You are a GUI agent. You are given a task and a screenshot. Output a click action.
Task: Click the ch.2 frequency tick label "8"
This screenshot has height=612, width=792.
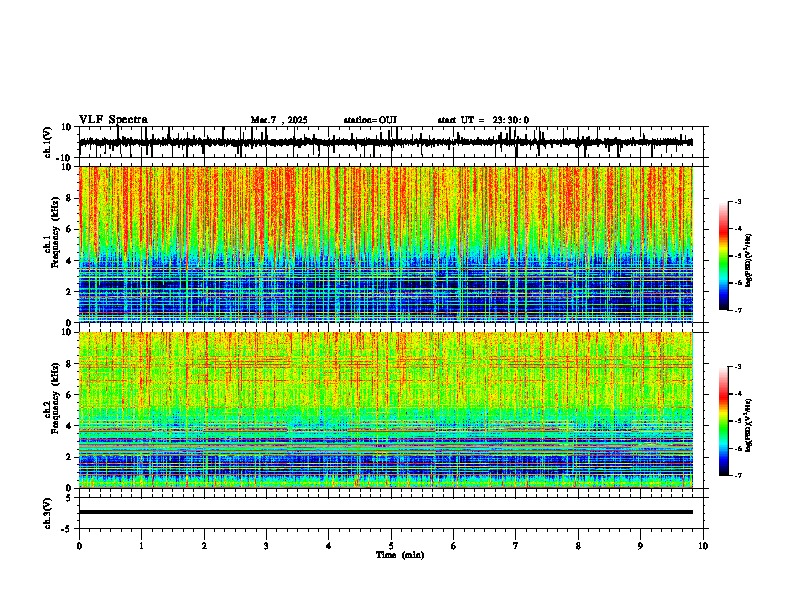[69, 364]
